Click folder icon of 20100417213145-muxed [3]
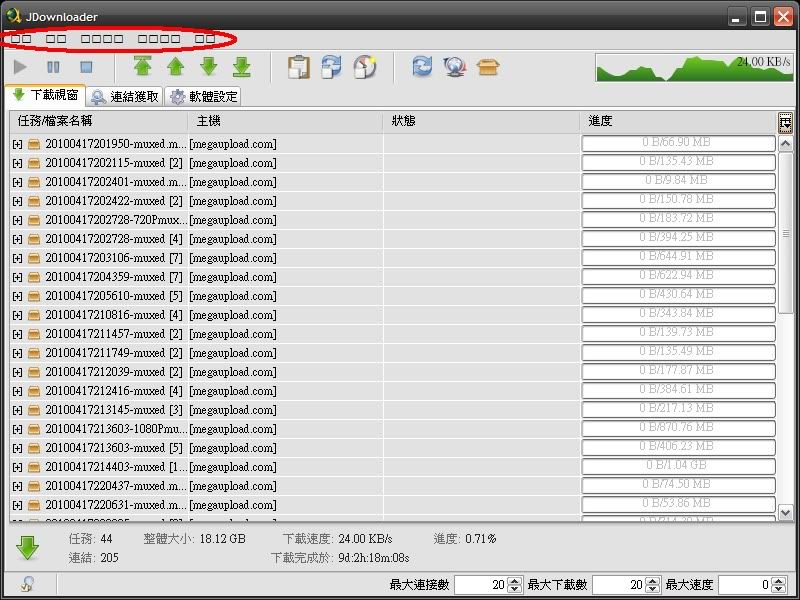Screen dimensions: 800x600 (34, 410)
